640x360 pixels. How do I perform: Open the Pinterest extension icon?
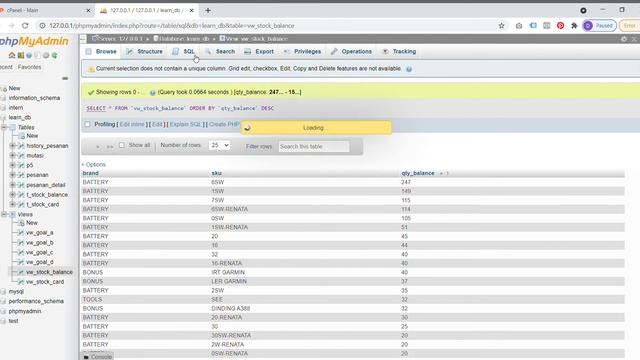(x=560, y=26)
